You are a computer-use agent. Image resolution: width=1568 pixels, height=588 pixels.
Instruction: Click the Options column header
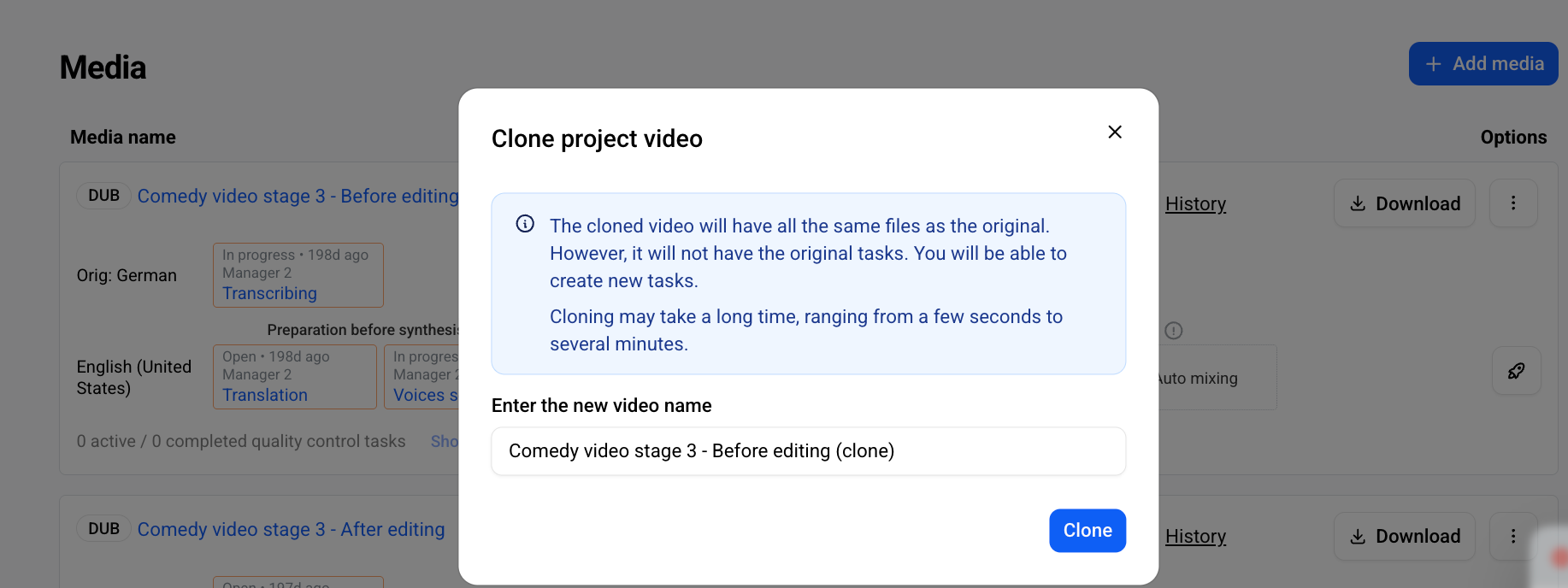pos(1513,138)
